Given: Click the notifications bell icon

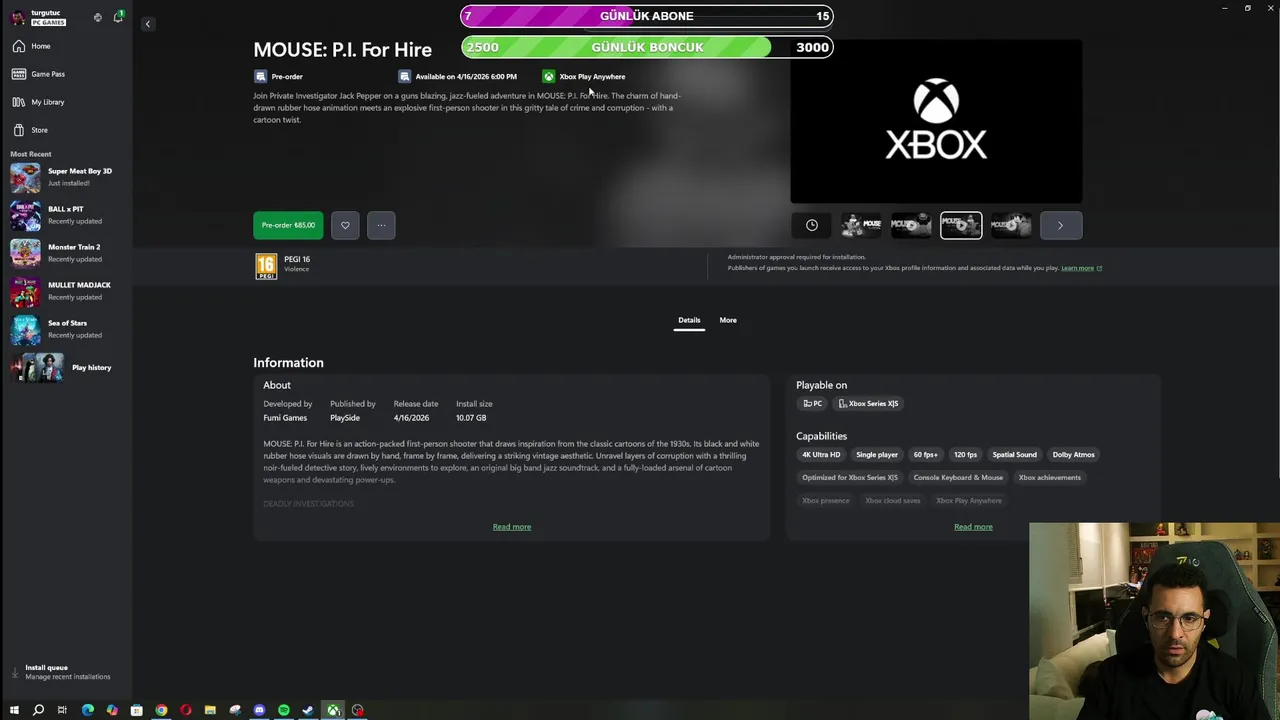Looking at the screenshot, I should [118, 17].
